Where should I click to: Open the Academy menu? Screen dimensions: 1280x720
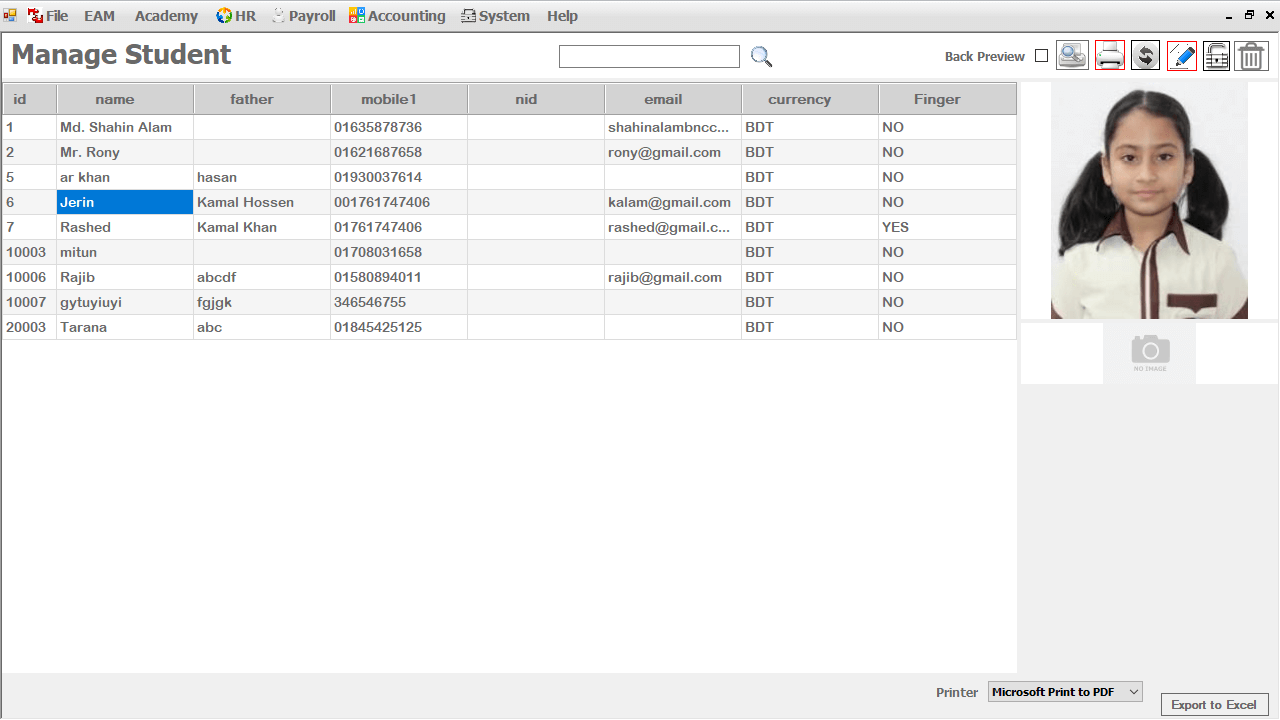pyautogui.click(x=166, y=16)
